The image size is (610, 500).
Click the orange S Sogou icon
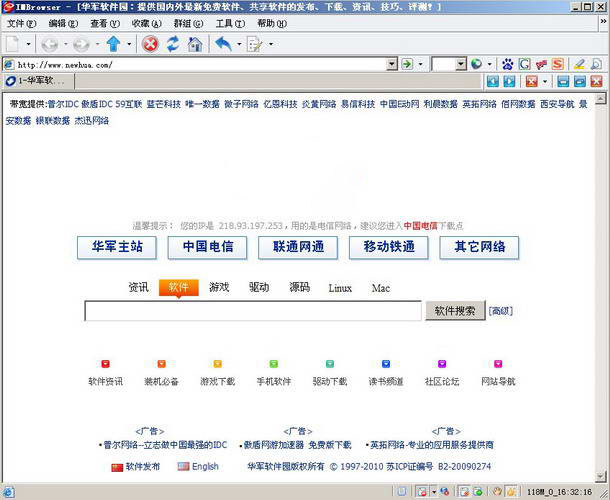click(x=557, y=64)
